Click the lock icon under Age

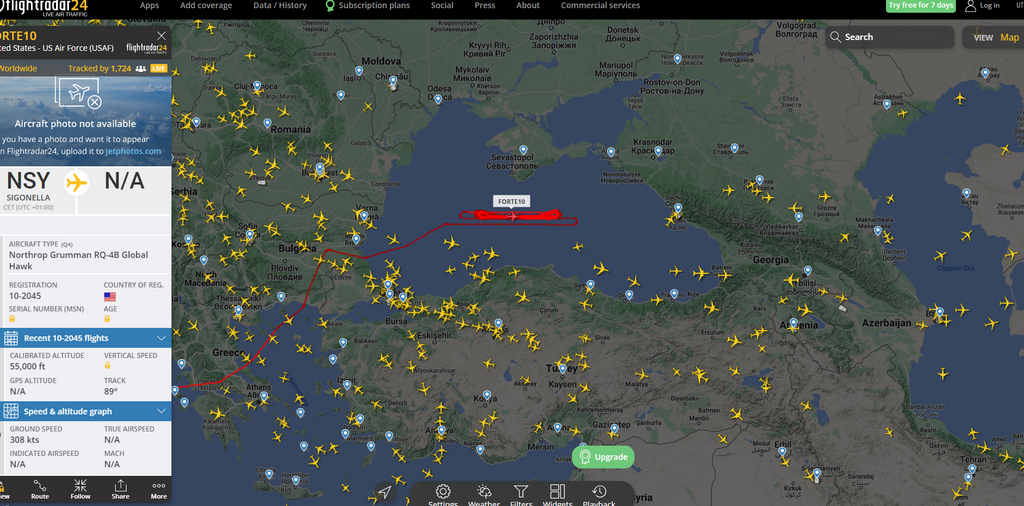(x=107, y=319)
